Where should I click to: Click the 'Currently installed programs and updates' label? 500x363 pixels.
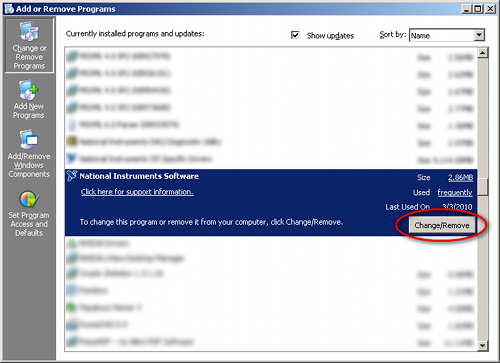coord(135,34)
